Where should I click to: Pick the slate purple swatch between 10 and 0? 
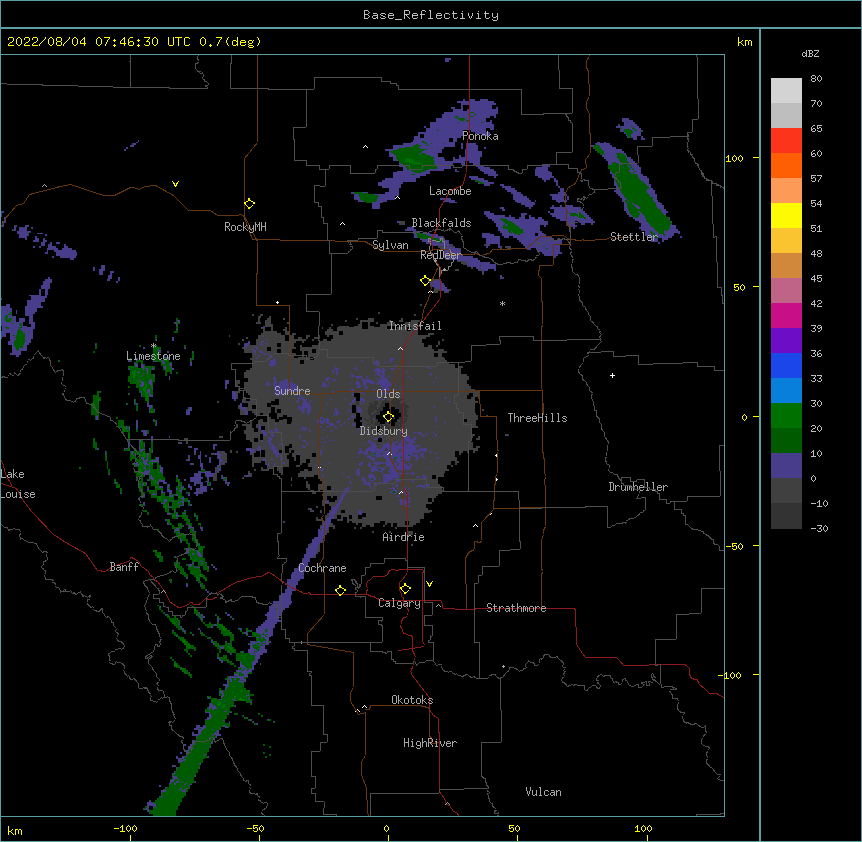786,466
